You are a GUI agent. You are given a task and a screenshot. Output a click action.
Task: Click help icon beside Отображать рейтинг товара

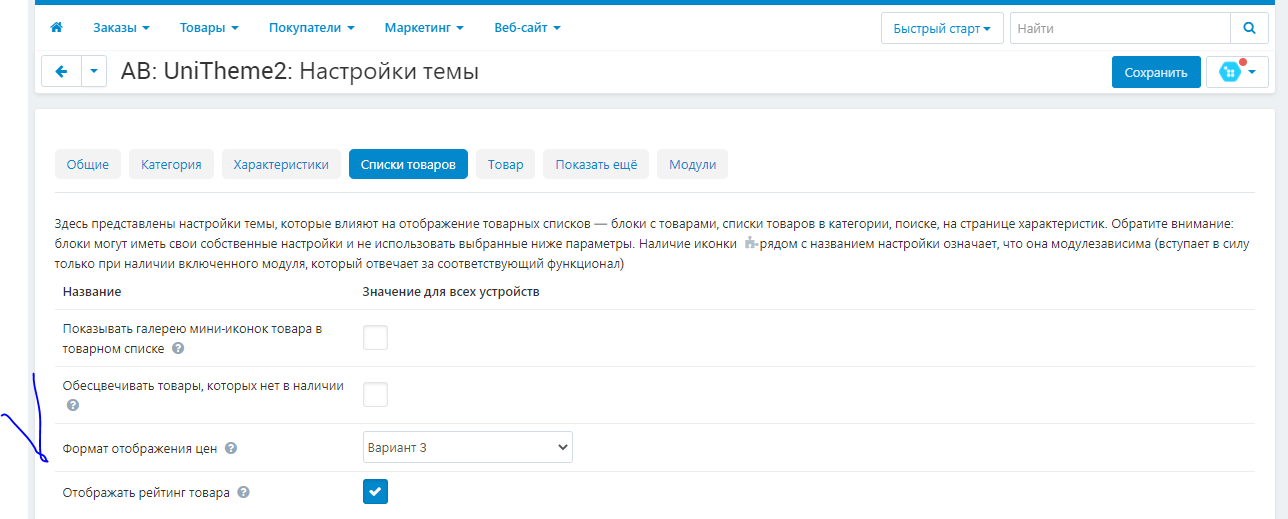coord(244,493)
